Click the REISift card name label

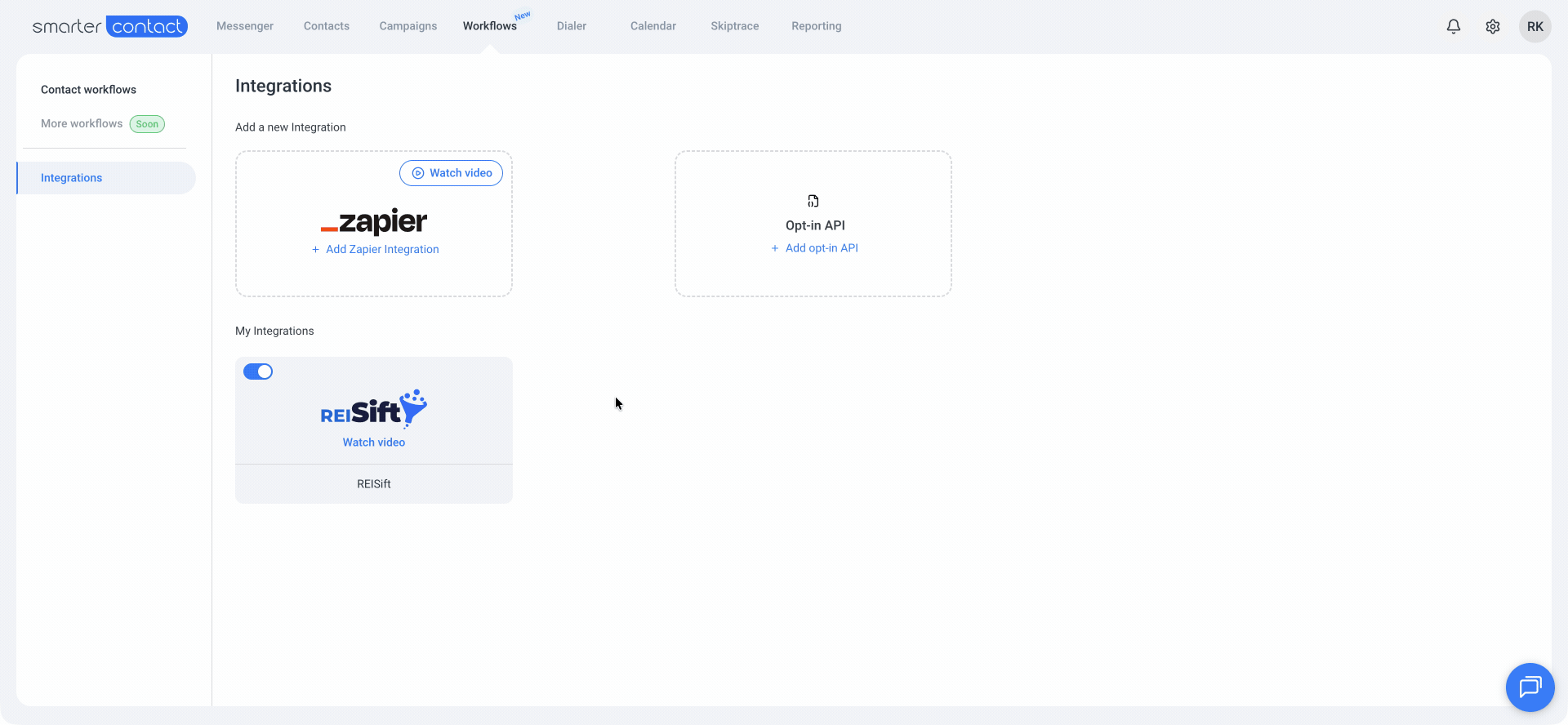tap(374, 484)
